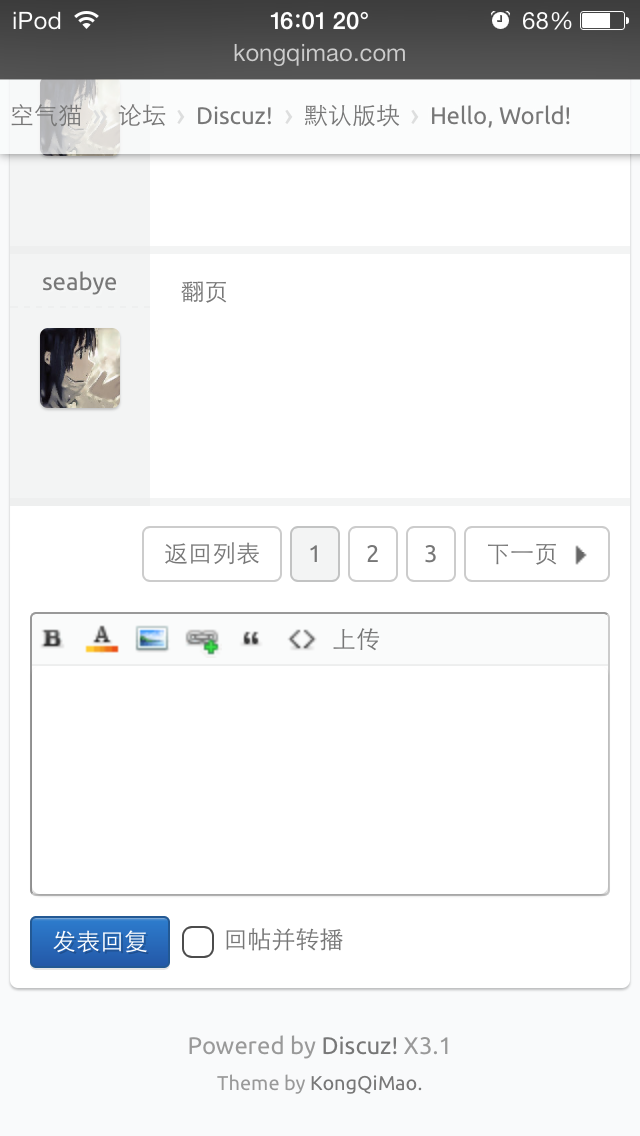
Task: Navigate to 论坛 in the breadcrumb
Action: (142, 116)
